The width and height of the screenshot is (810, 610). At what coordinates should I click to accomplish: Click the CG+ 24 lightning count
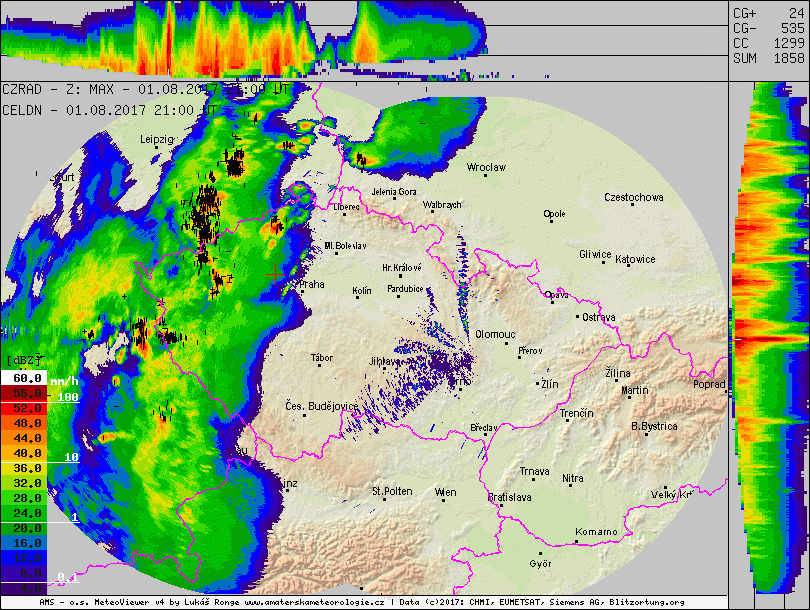[x=769, y=13]
